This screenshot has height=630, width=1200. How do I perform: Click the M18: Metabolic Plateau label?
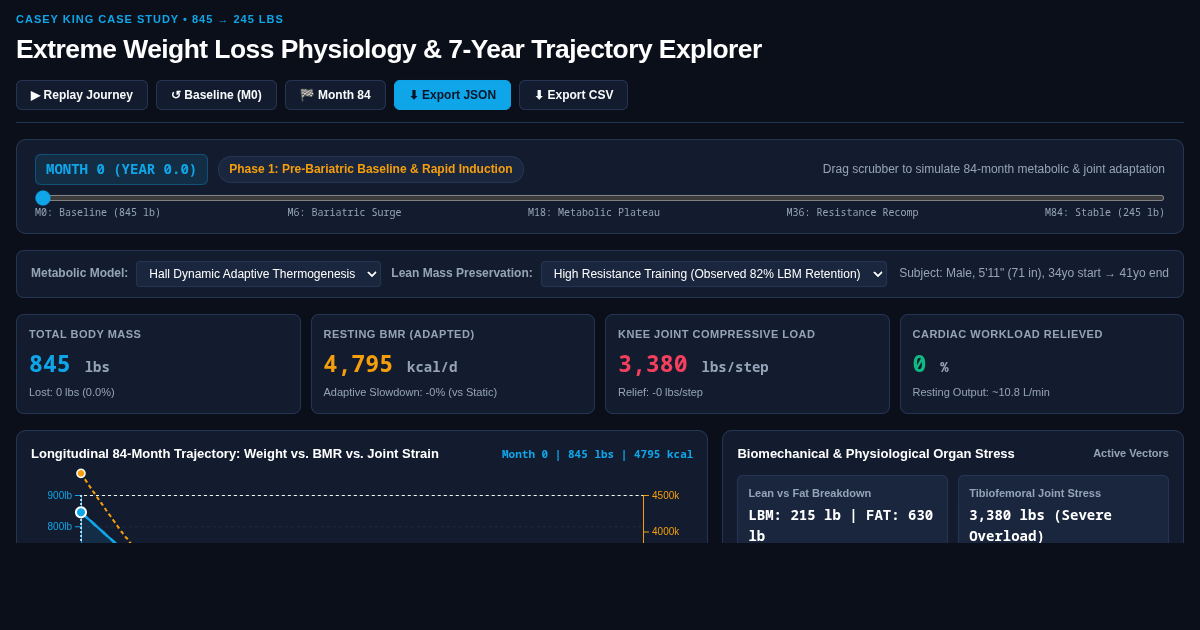point(594,213)
